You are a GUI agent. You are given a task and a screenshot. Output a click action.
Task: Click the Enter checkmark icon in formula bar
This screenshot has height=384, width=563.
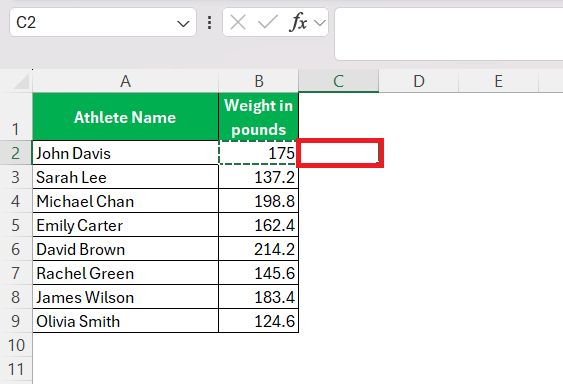268,22
